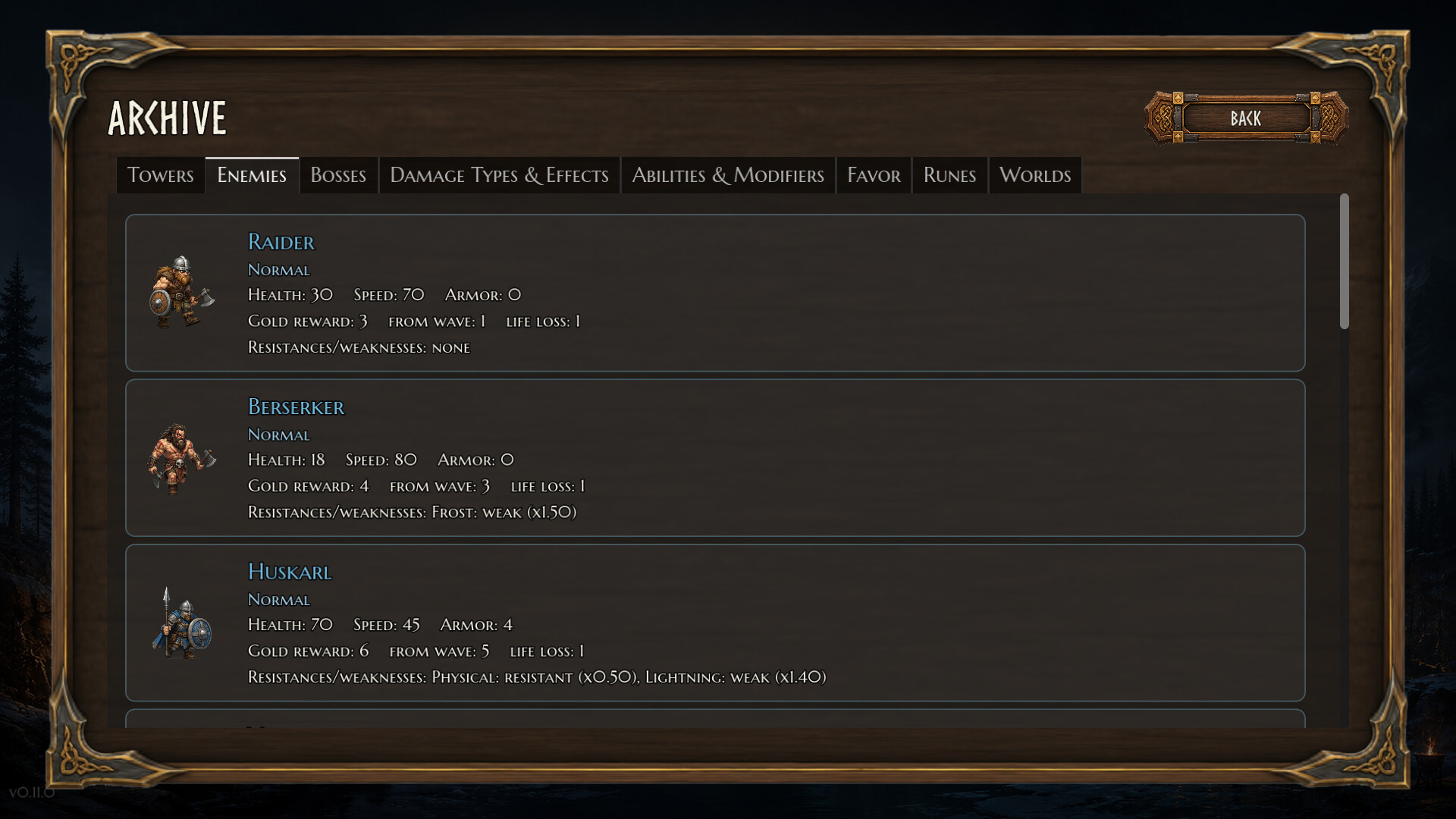1456x819 pixels.
Task: Click Huskarl's 'from wave: 5' text
Action: 440,651
